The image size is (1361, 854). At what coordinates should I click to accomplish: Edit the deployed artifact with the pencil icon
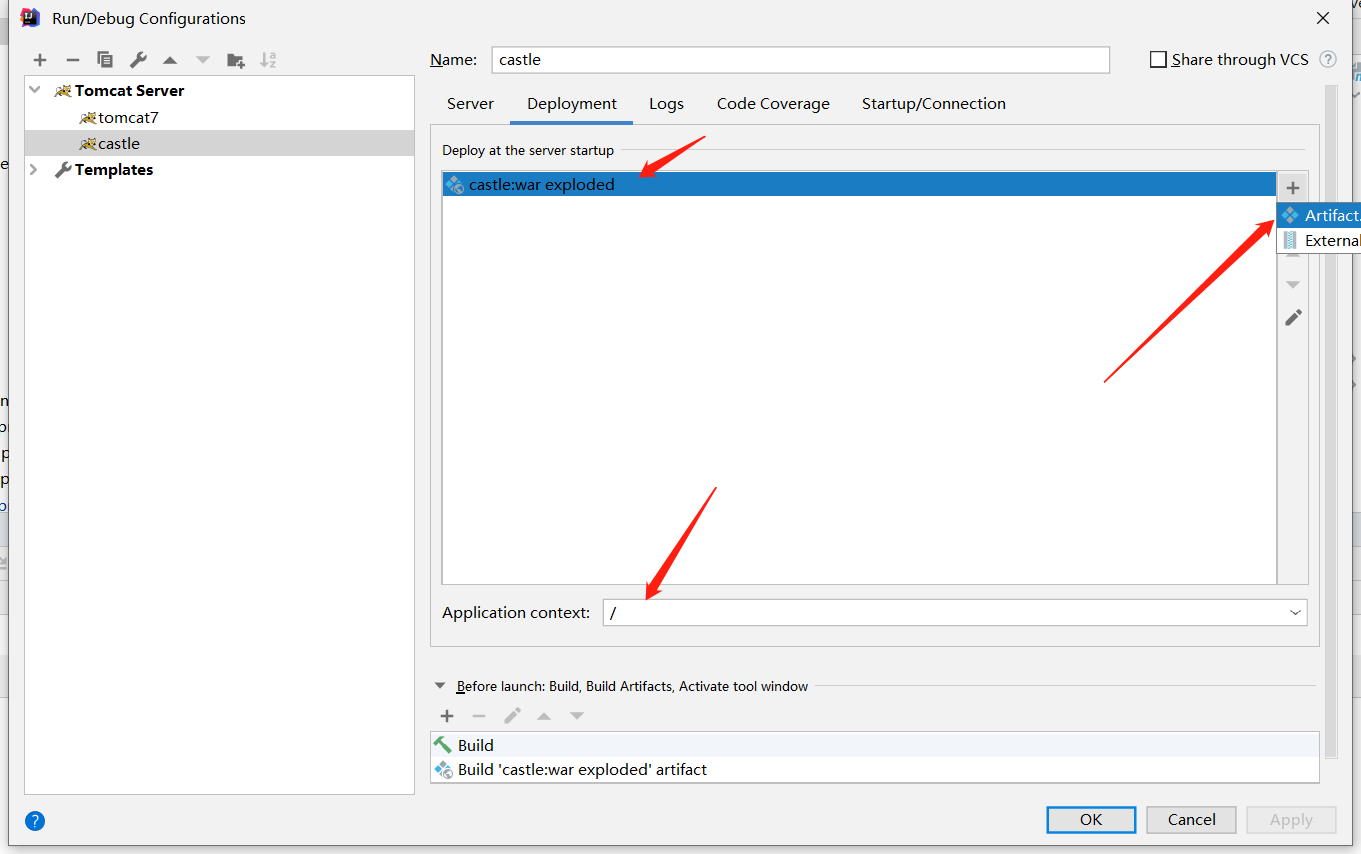pos(1293,317)
